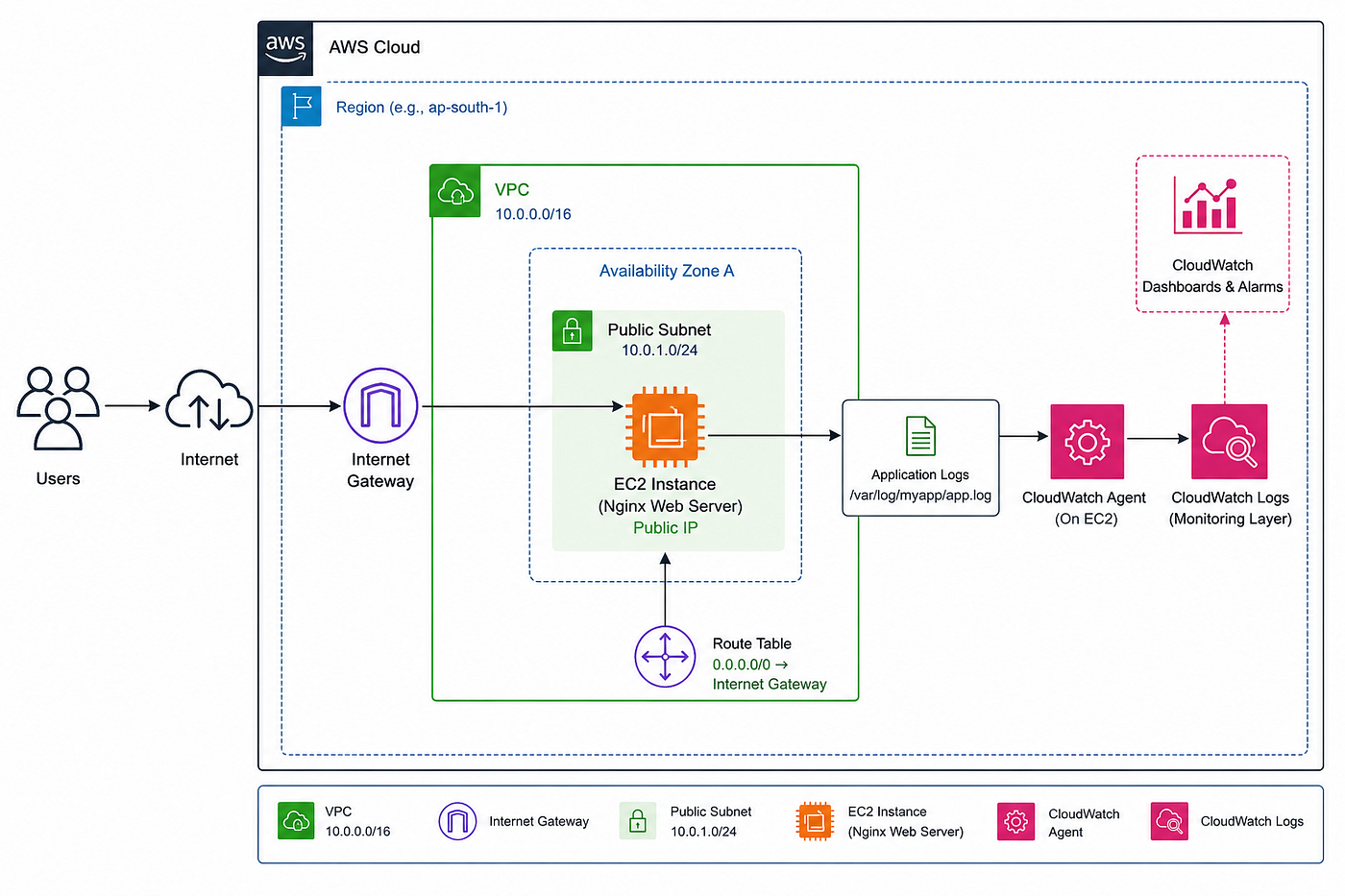Click the green 'Public IP' text
Screen dimensions: 1345x896
(666, 527)
